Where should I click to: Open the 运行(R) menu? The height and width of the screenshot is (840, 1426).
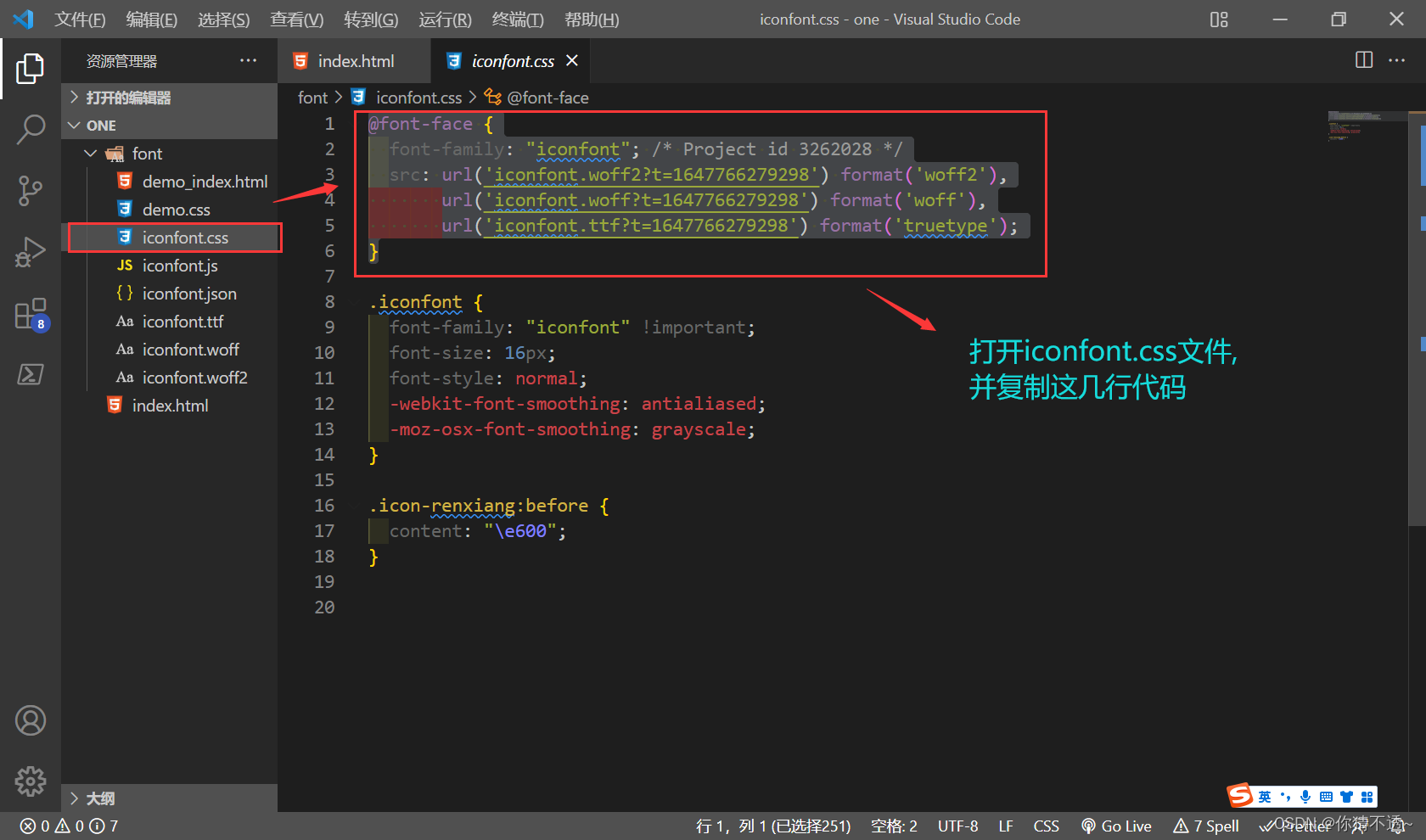(x=445, y=20)
